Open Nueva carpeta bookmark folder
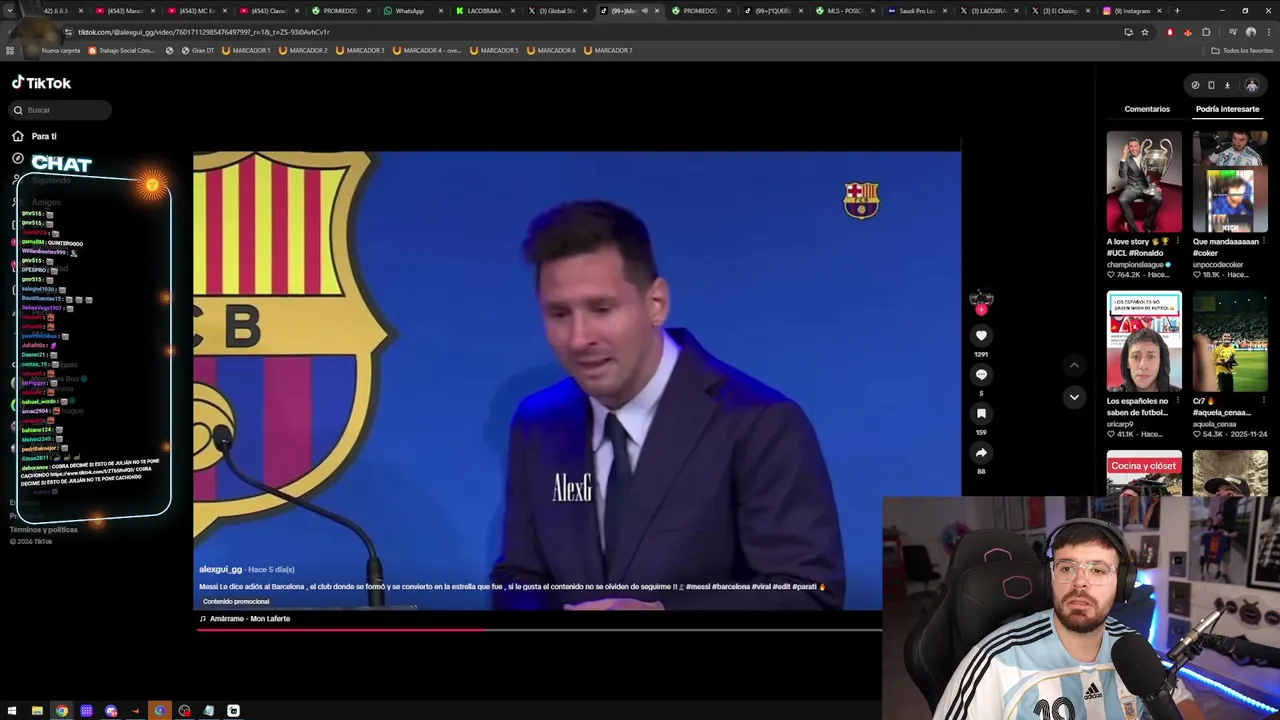The width and height of the screenshot is (1280, 720). [x=53, y=50]
